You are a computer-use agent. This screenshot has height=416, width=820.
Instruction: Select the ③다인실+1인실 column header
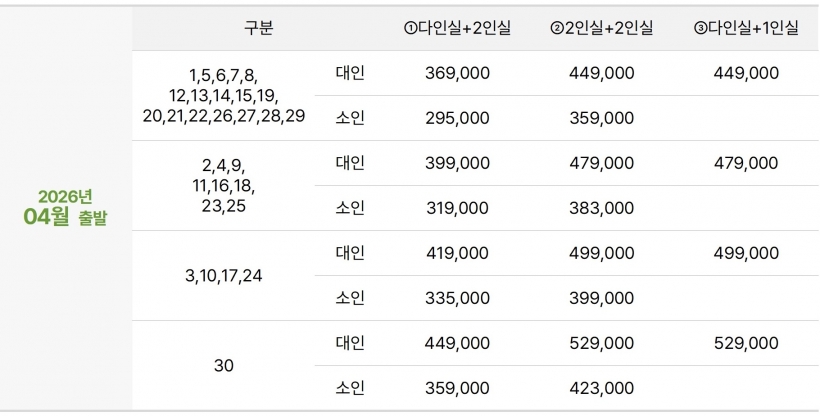[x=746, y=28]
